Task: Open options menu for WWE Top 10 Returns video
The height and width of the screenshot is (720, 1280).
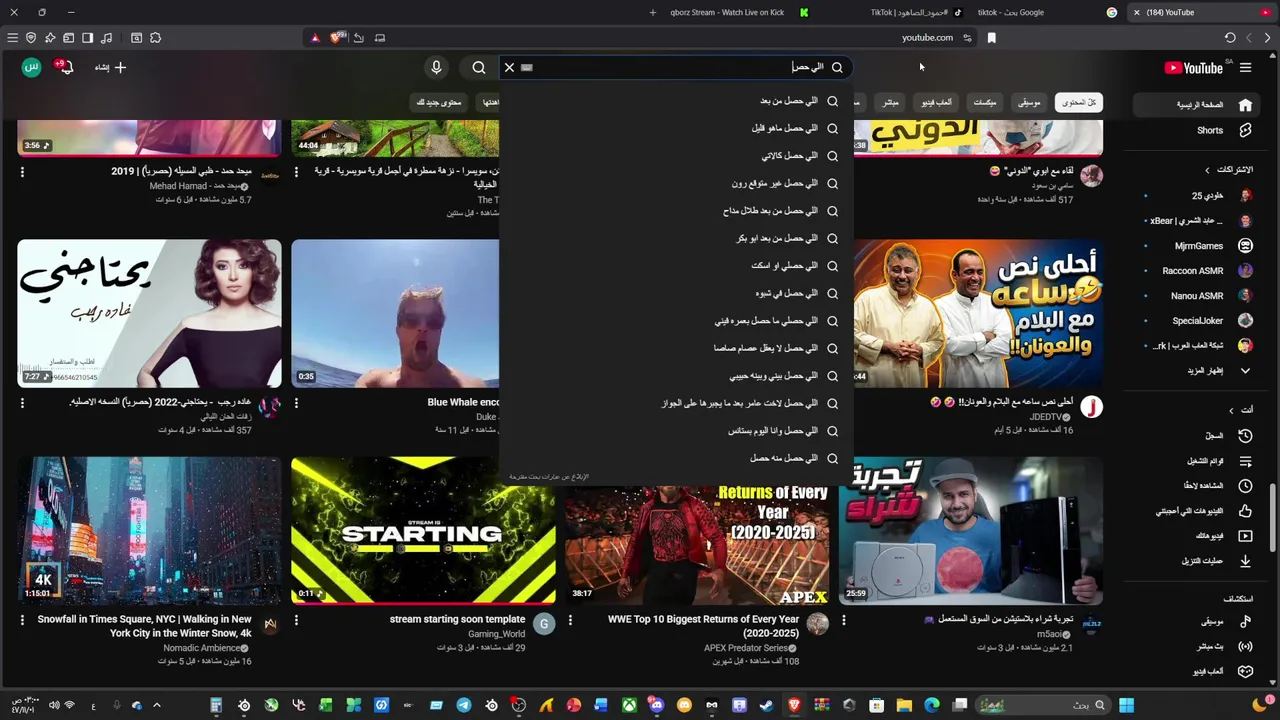Action: click(x=570, y=620)
